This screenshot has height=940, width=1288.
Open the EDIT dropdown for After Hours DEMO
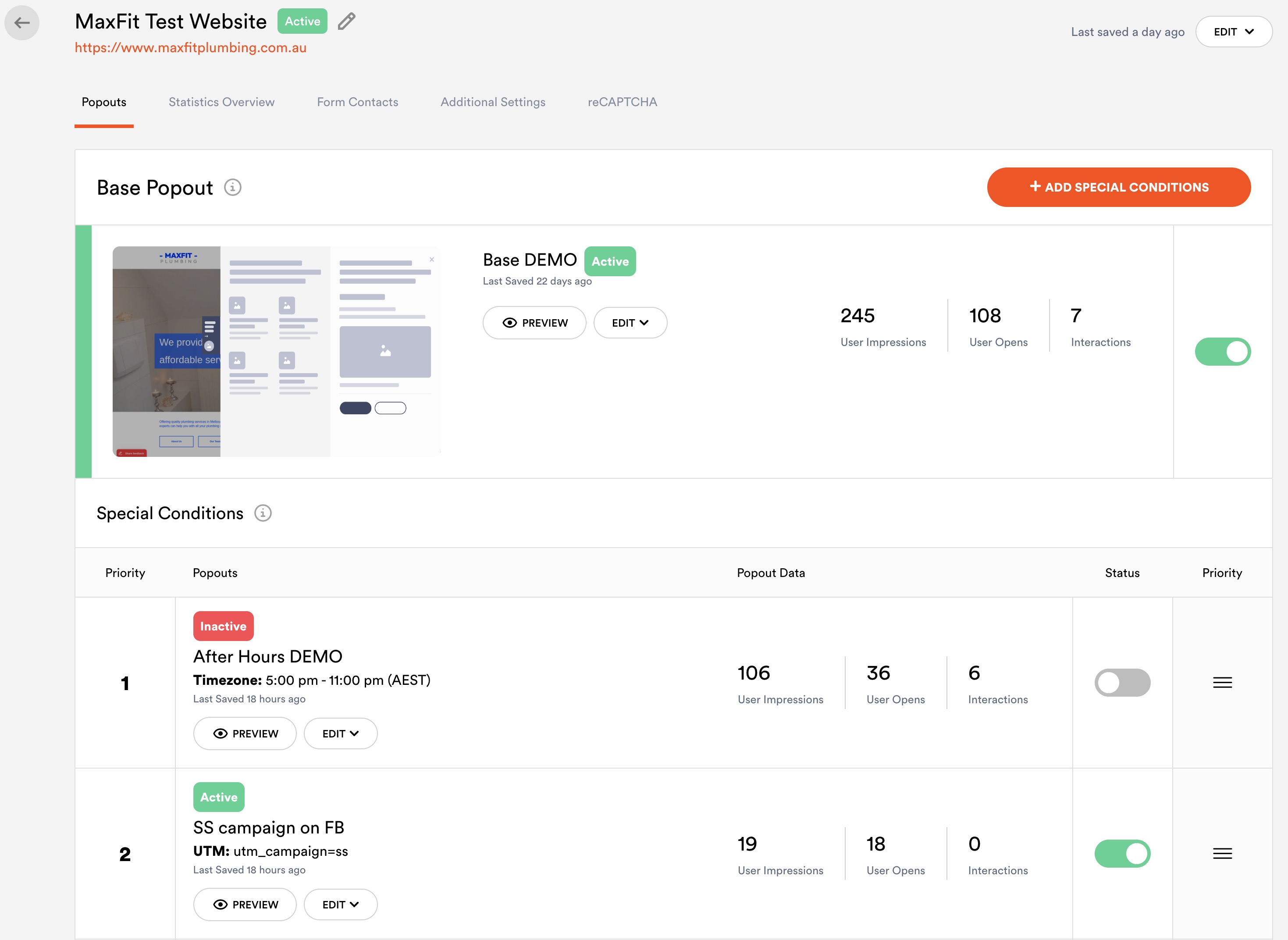click(340, 733)
